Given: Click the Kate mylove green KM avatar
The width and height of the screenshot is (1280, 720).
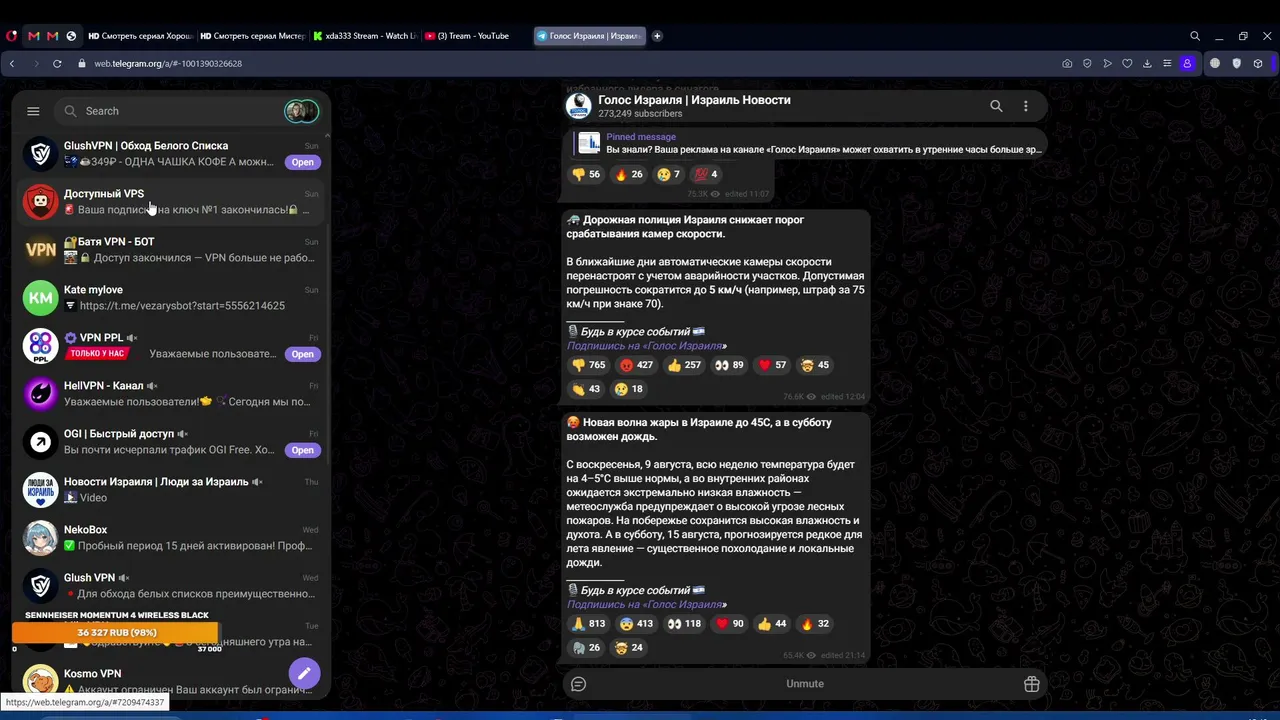Looking at the screenshot, I should click(41, 298).
